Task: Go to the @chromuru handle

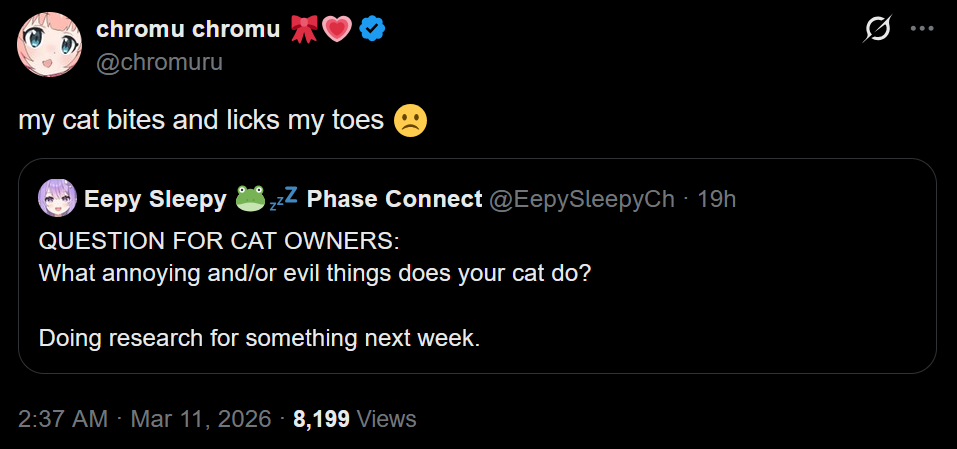Action: 159,62
